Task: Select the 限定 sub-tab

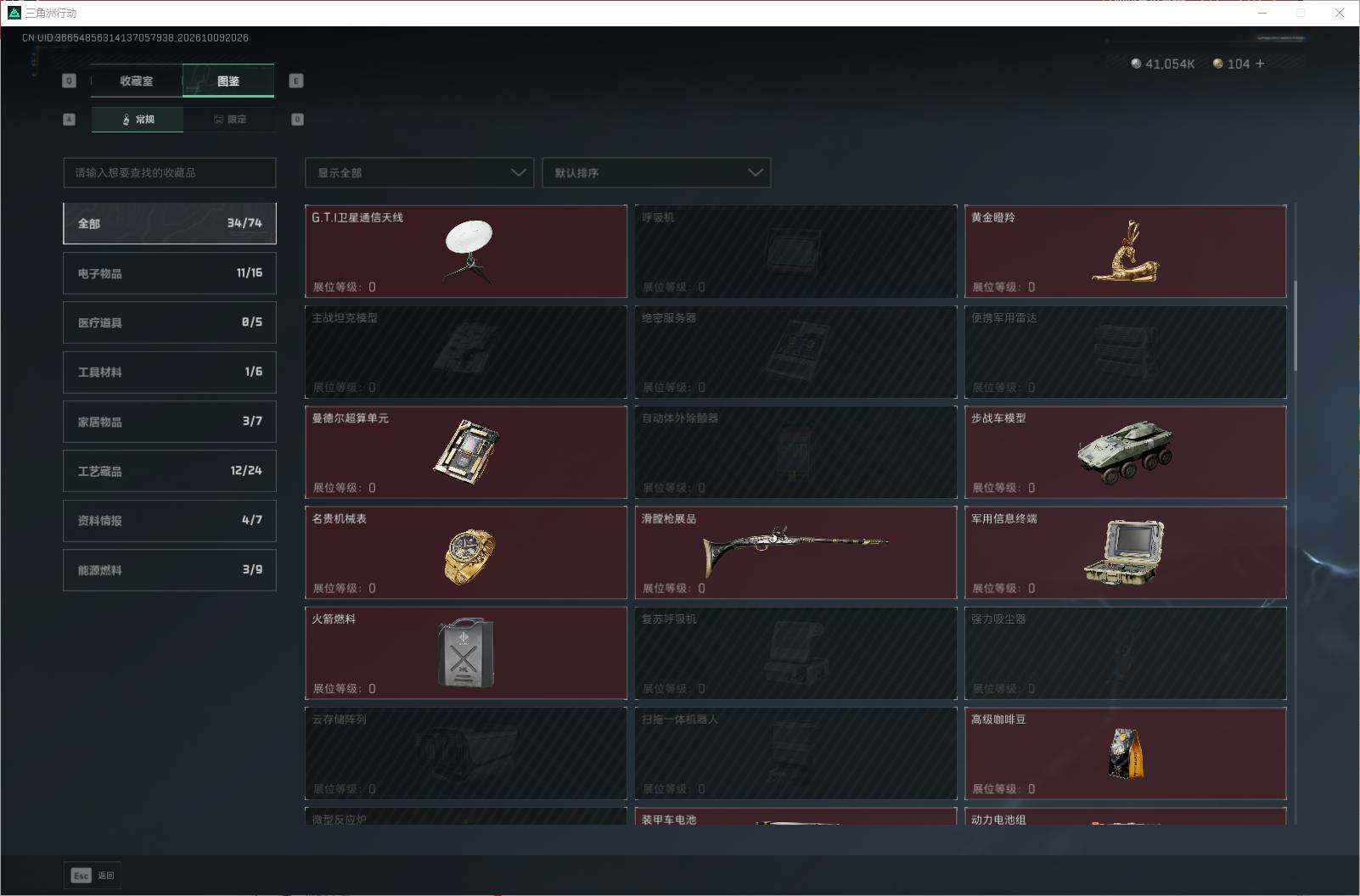Action: [229, 120]
